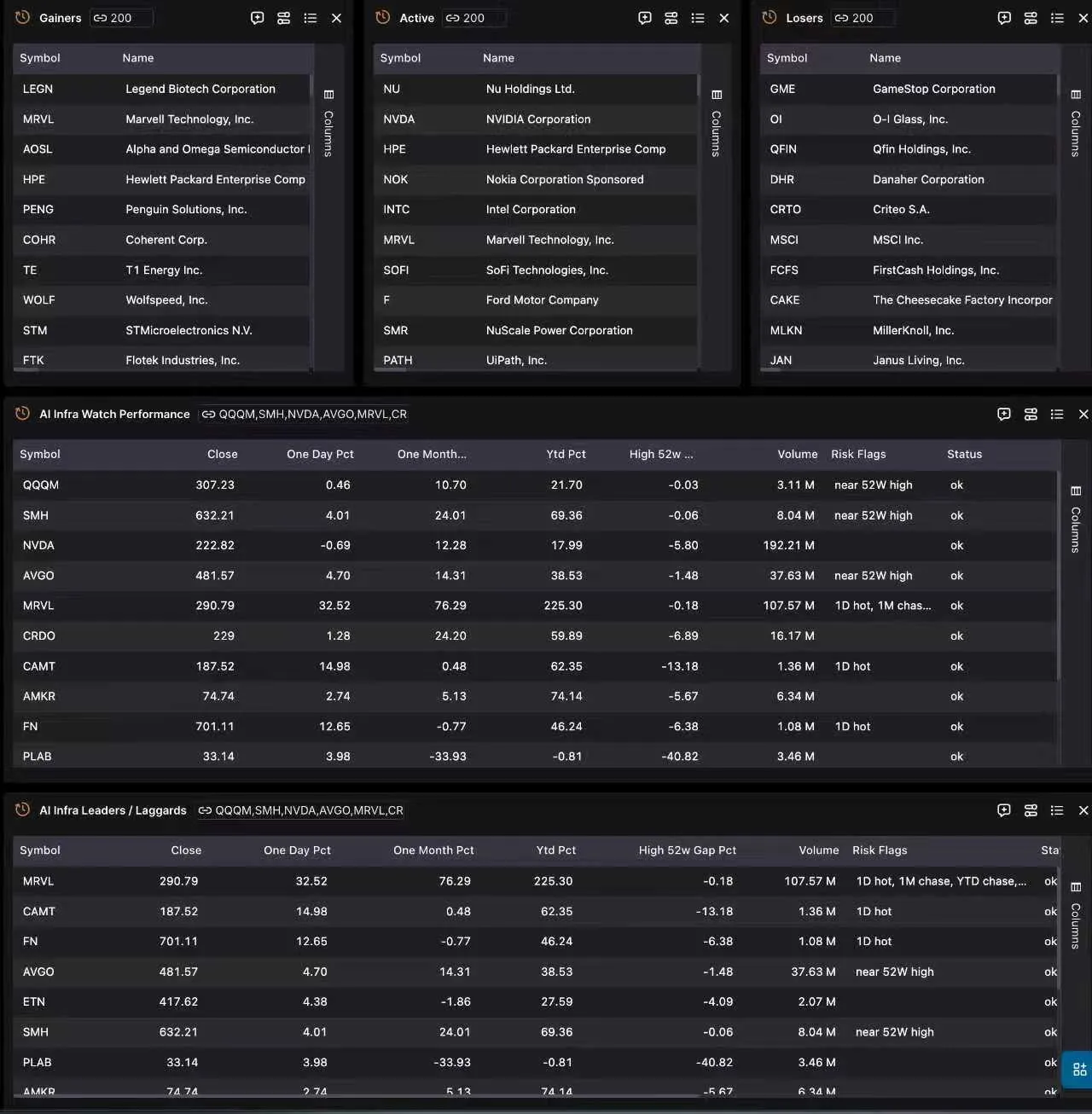
Task: Click CAMT volume 1.36 M in Leaders / Laggards
Action: 817,912
